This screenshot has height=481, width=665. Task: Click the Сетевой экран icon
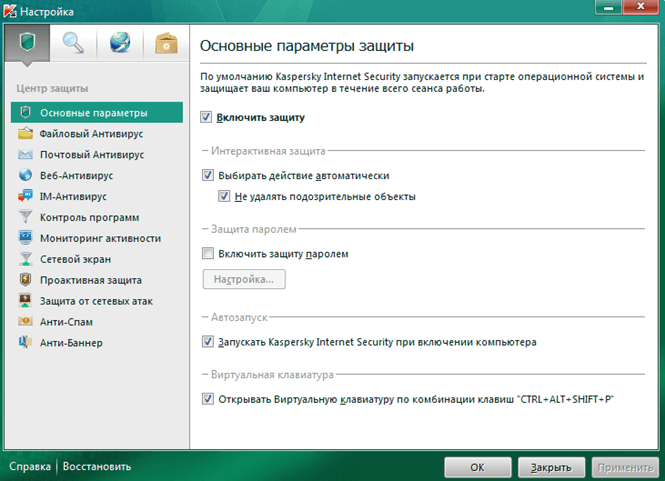point(26,260)
